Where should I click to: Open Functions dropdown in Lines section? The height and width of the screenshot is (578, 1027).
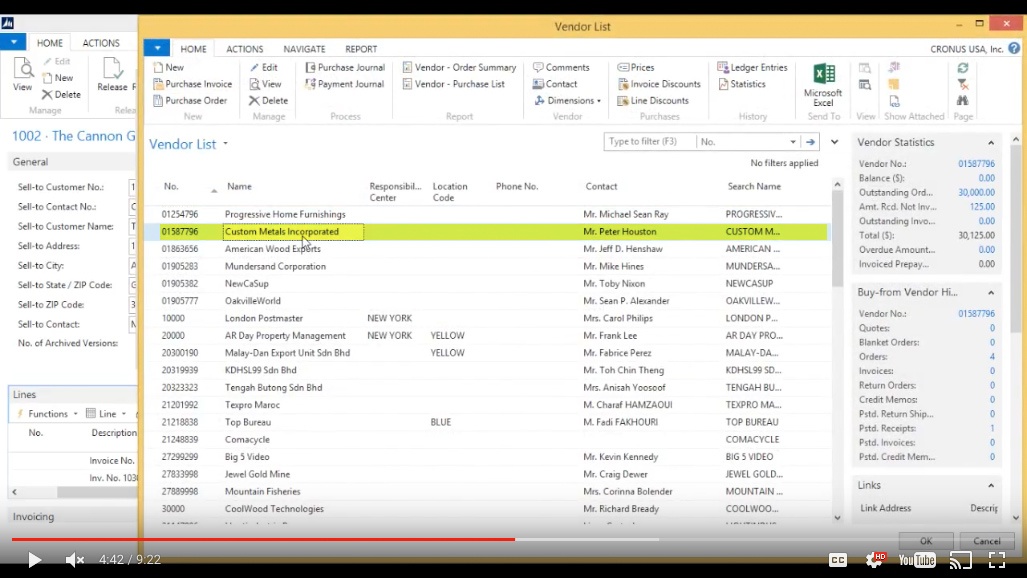(48, 414)
